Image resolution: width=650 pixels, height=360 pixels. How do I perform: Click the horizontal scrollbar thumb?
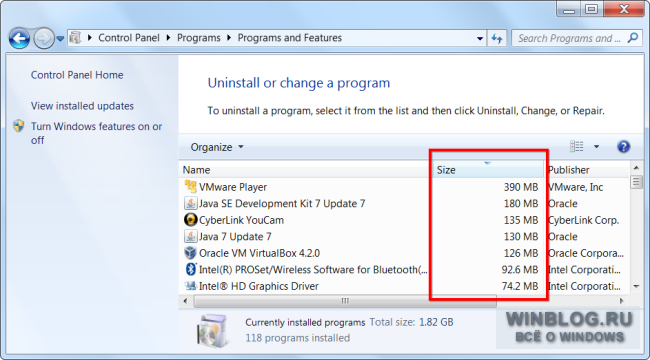(x=345, y=301)
